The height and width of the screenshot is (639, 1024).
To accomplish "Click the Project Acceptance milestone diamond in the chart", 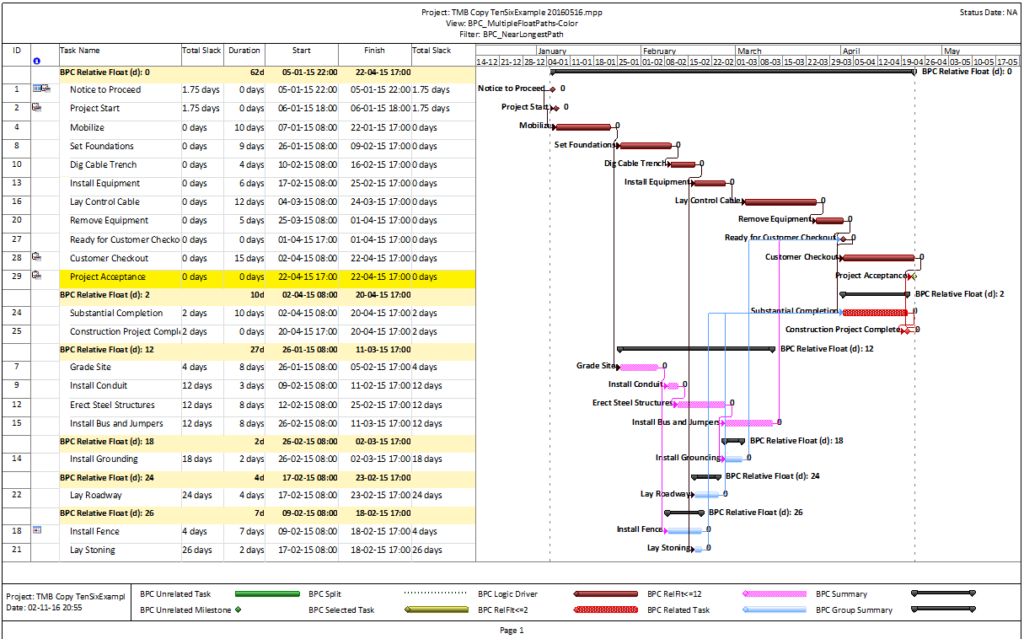I will pyautogui.click(x=912, y=276).
